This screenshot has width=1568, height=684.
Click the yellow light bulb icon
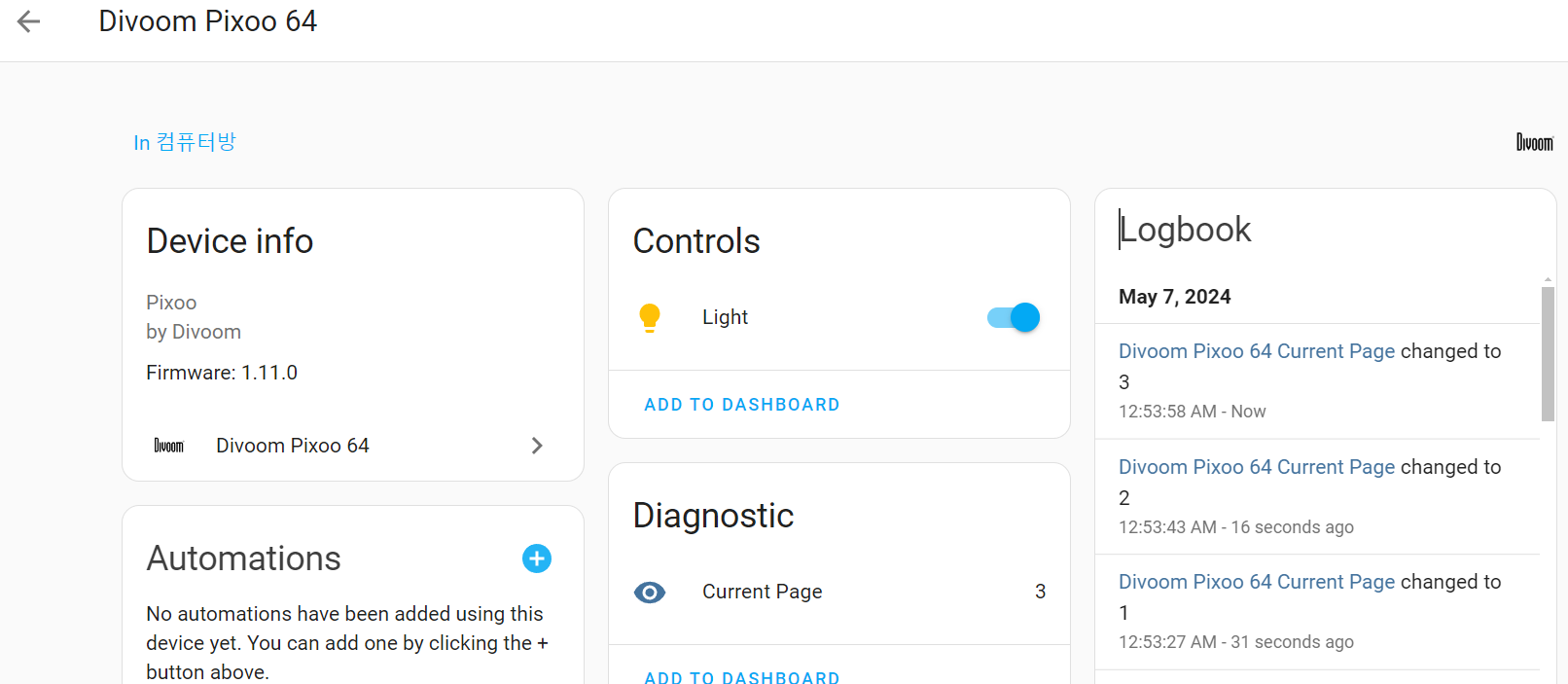point(650,317)
